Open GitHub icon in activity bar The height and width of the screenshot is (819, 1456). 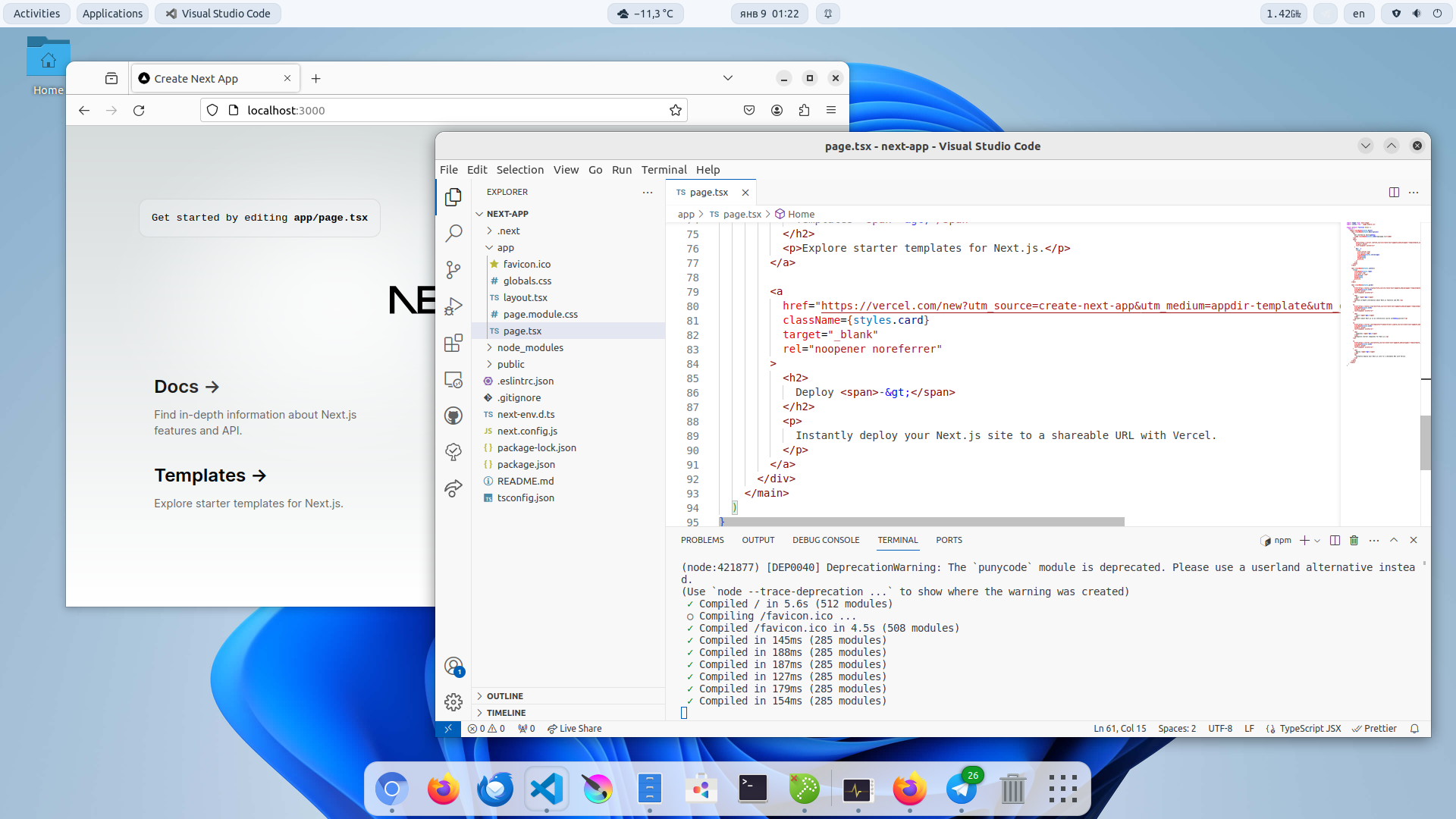point(453,416)
